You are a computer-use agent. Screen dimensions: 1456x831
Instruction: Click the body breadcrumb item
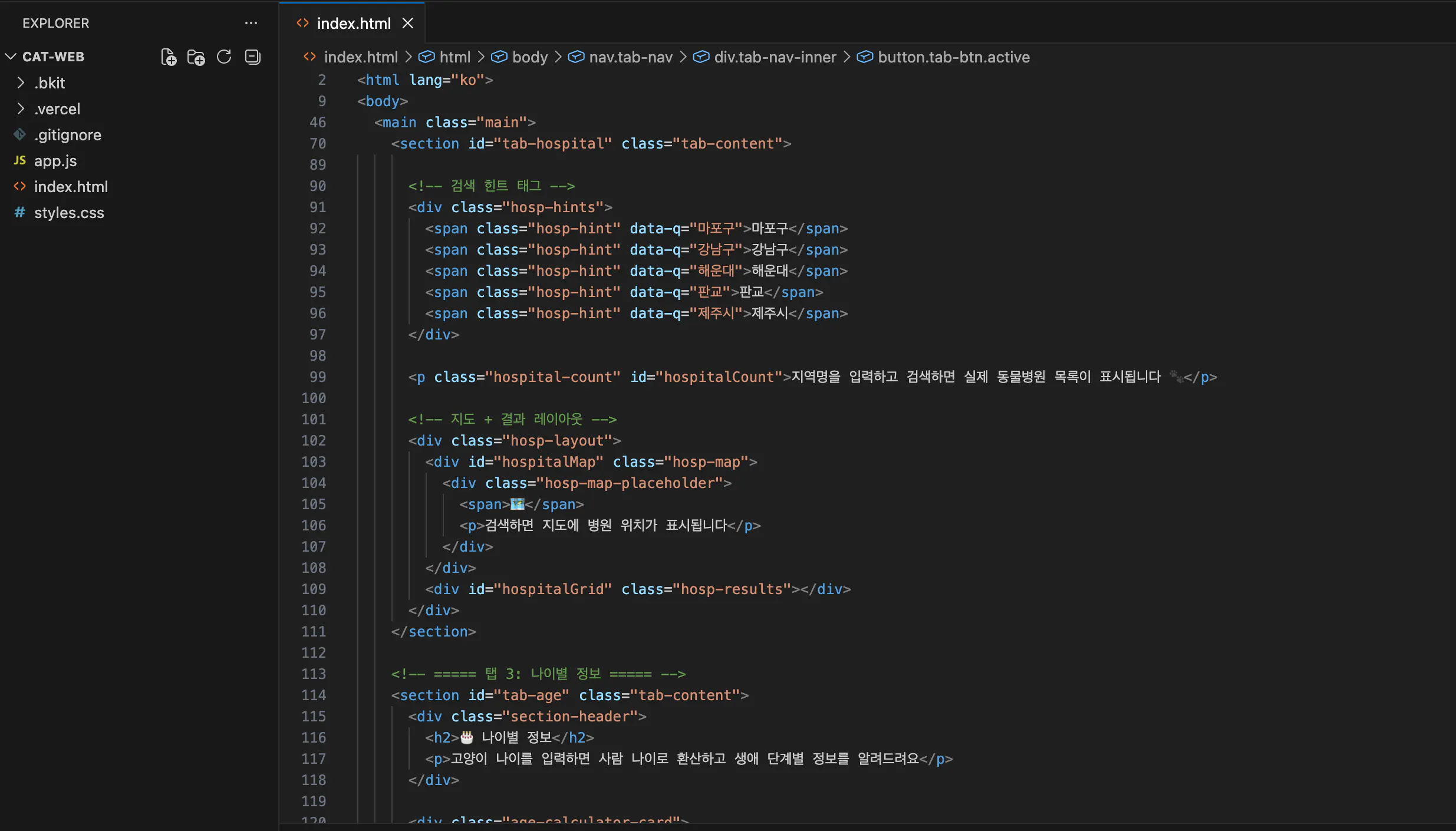529,57
